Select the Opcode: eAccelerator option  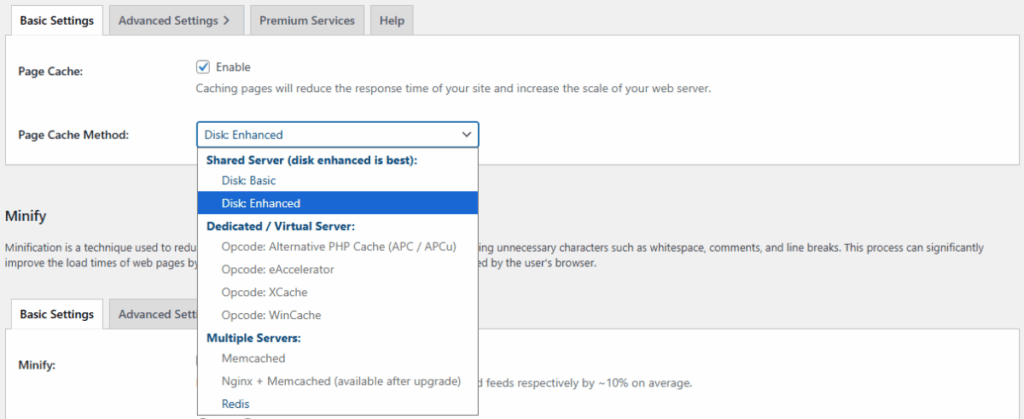[x=278, y=269]
